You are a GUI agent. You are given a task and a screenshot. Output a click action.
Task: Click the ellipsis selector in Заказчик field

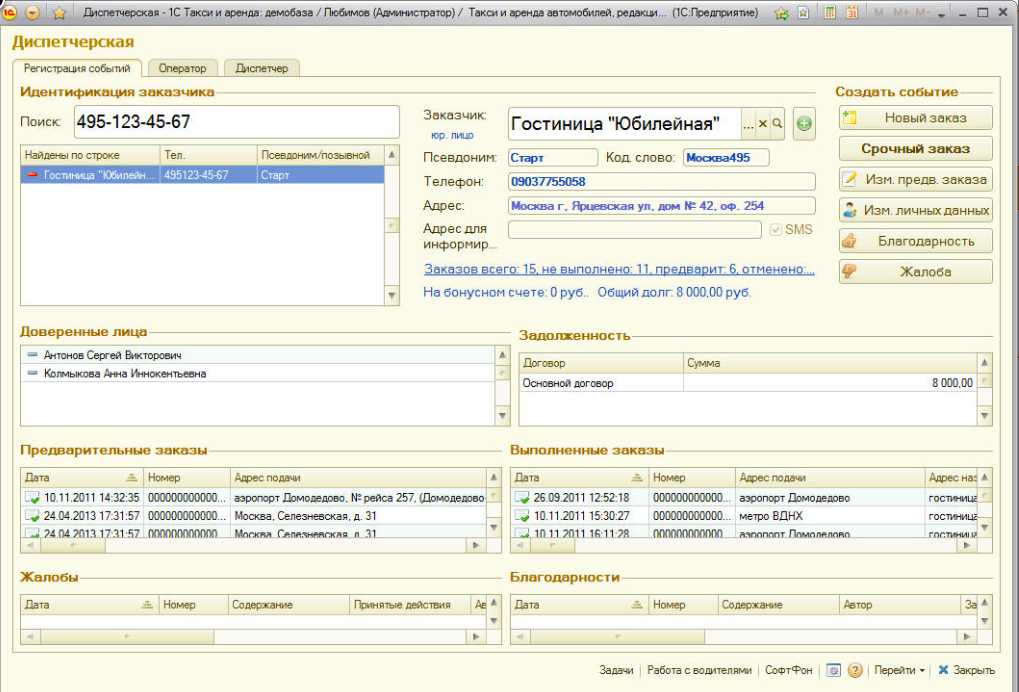point(748,124)
